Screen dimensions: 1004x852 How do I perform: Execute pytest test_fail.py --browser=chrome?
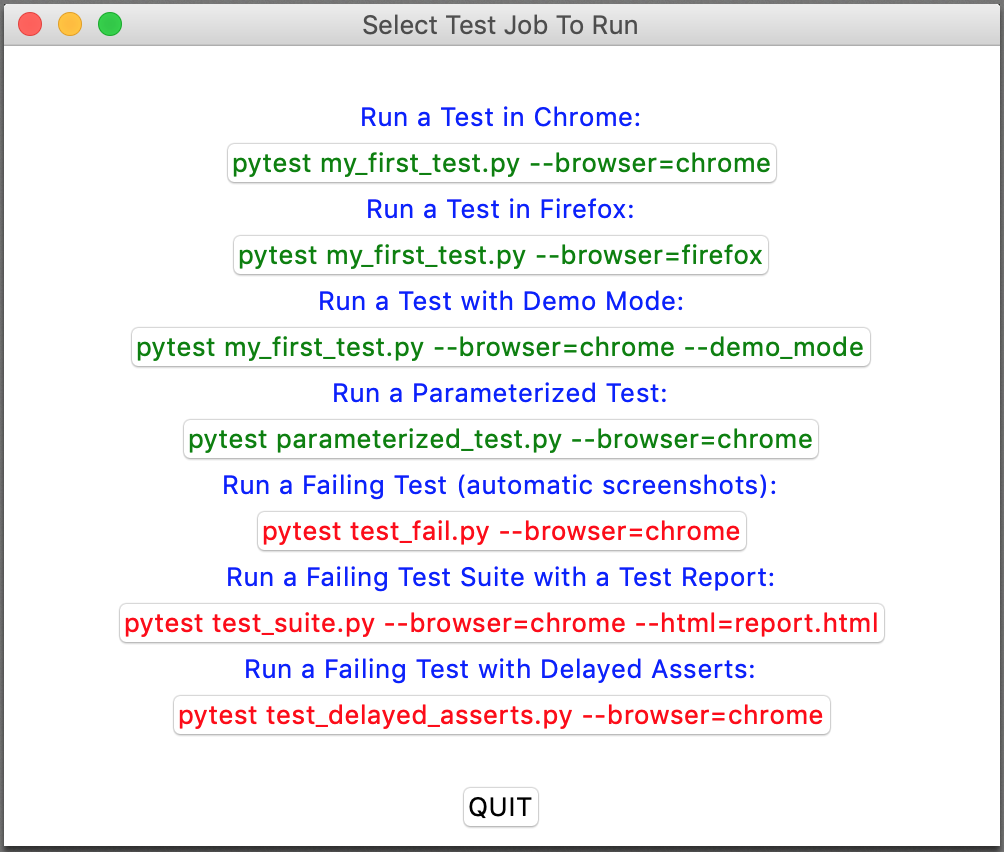tap(501, 531)
